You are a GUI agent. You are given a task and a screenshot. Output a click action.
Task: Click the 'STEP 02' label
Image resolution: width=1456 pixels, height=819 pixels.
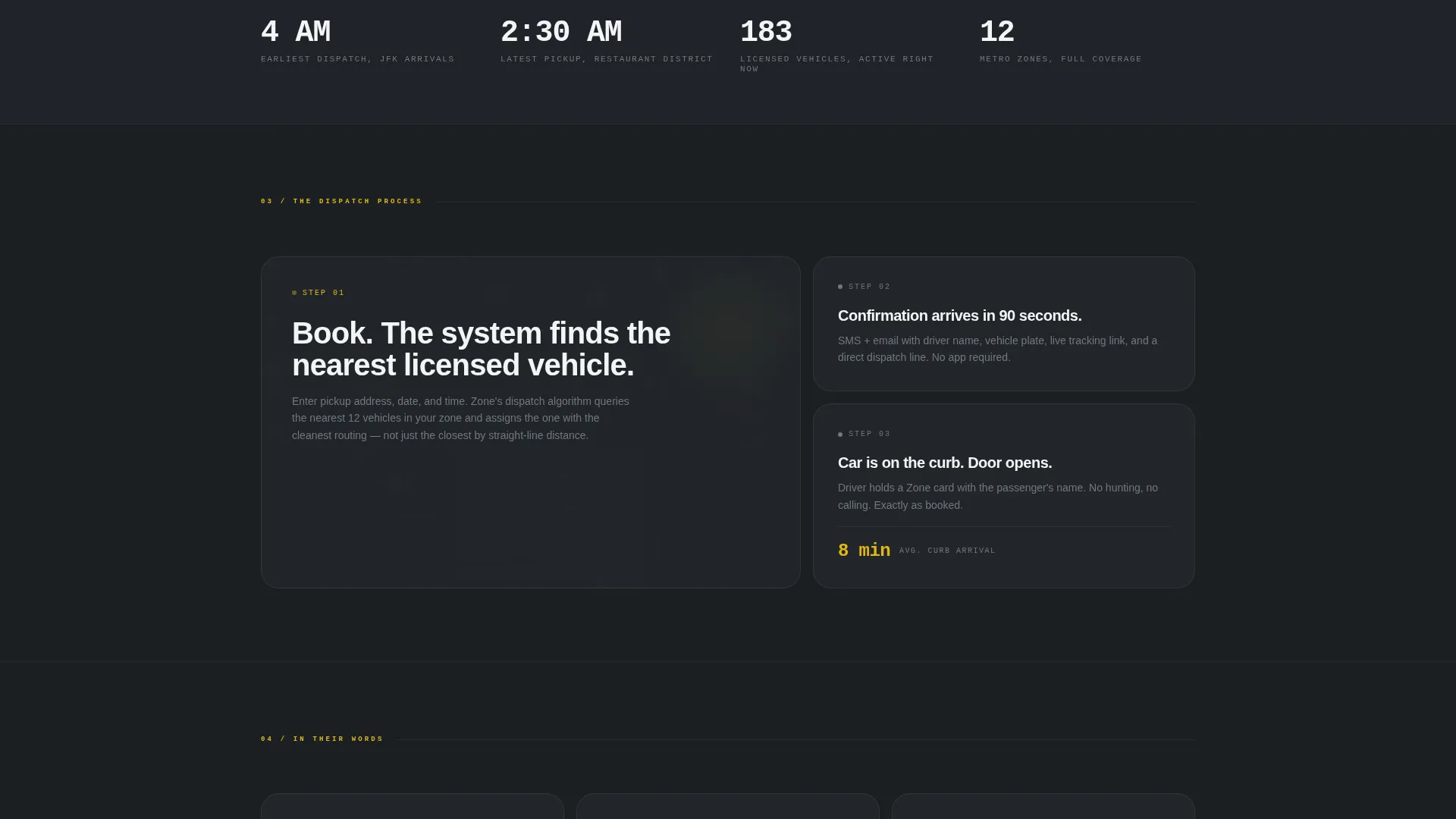(870, 287)
